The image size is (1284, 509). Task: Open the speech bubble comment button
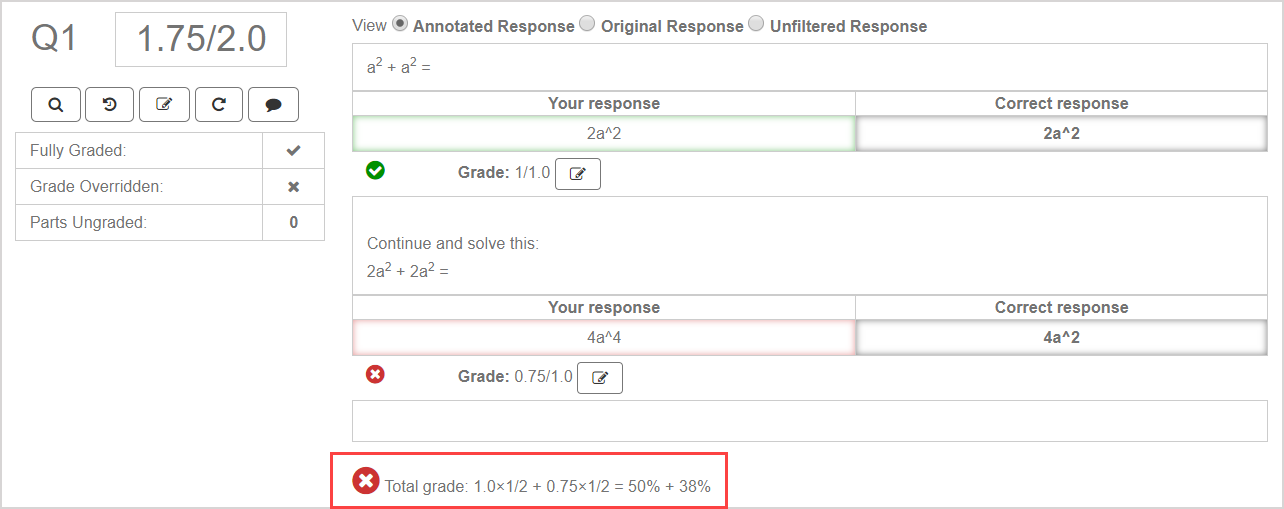(x=219, y=104)
